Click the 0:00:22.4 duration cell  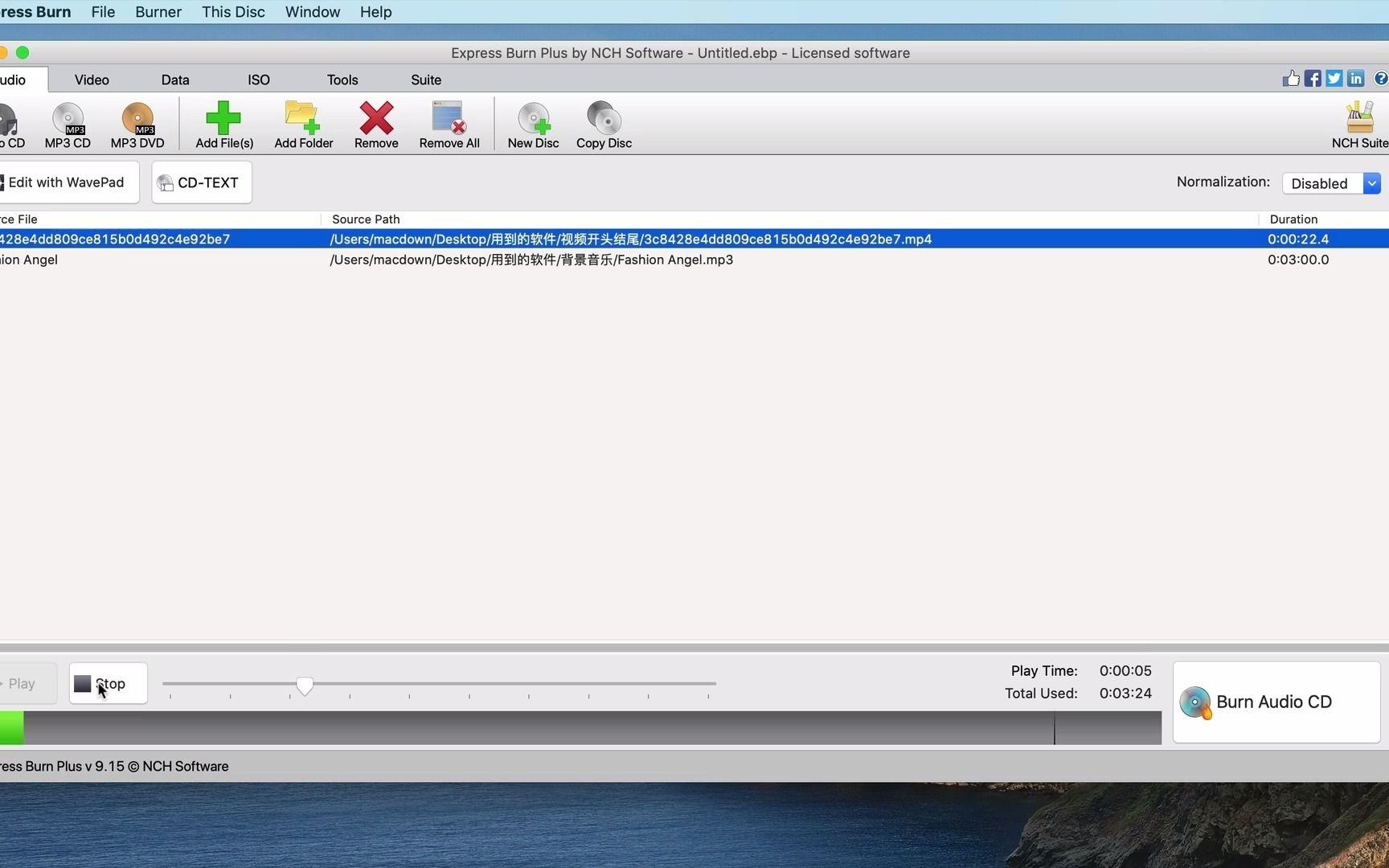(1298, 239)
